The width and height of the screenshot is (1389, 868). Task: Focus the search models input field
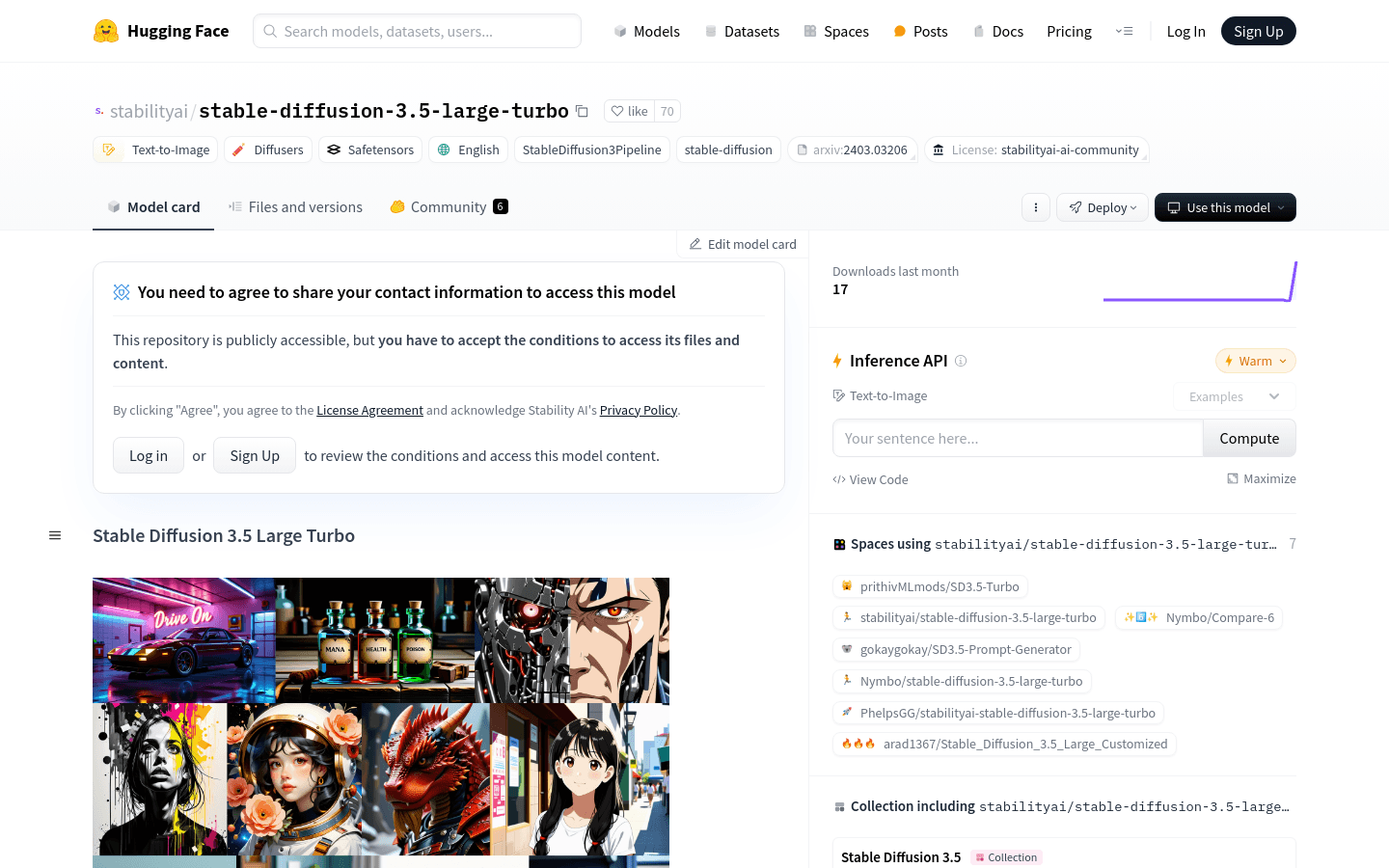(417, 31)
